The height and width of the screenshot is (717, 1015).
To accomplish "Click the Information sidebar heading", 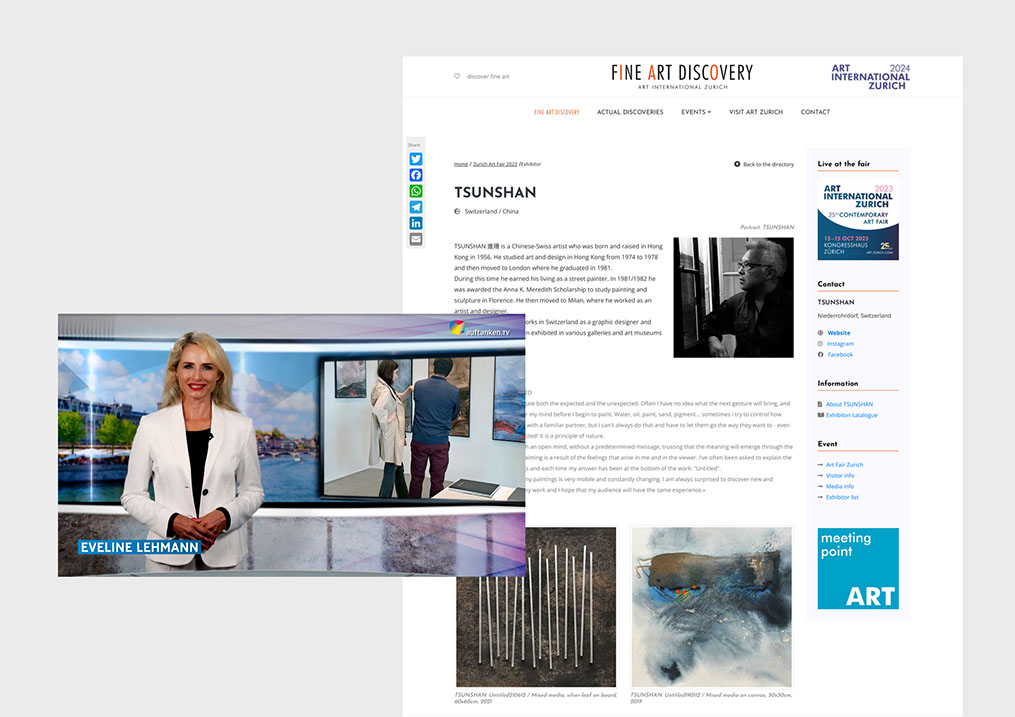I will tap(838, 384).
